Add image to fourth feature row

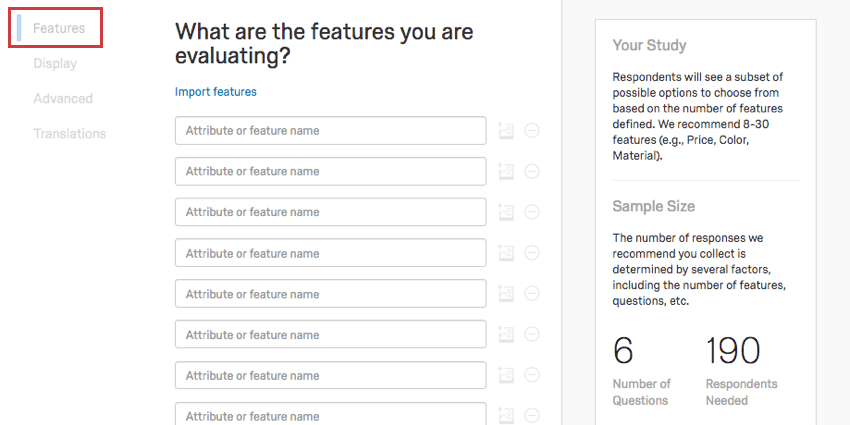point(506,253)
